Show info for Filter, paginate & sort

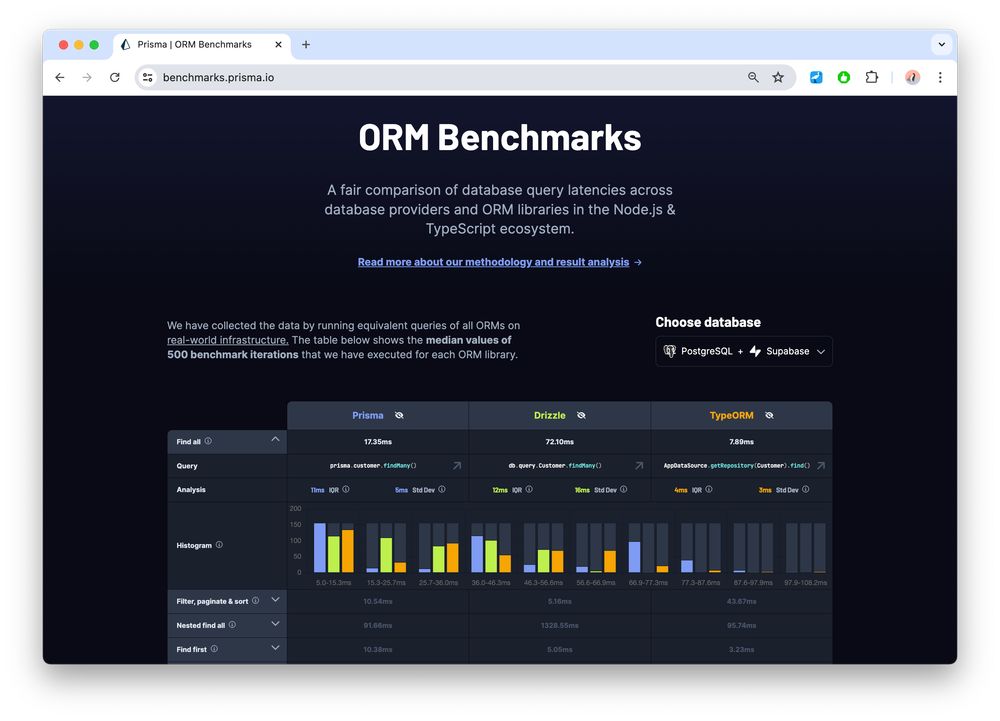(255, 601)
